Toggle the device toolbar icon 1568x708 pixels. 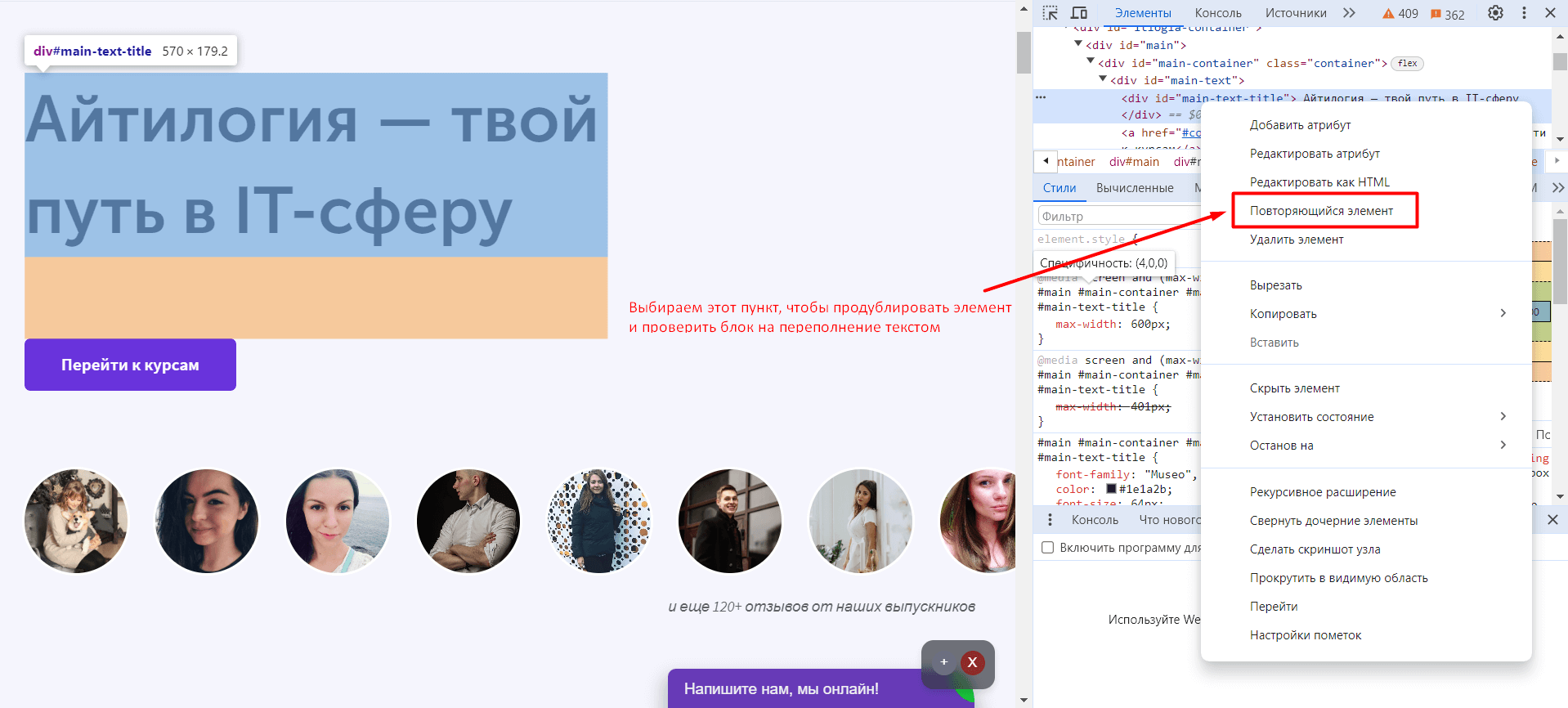(1079, 13)
